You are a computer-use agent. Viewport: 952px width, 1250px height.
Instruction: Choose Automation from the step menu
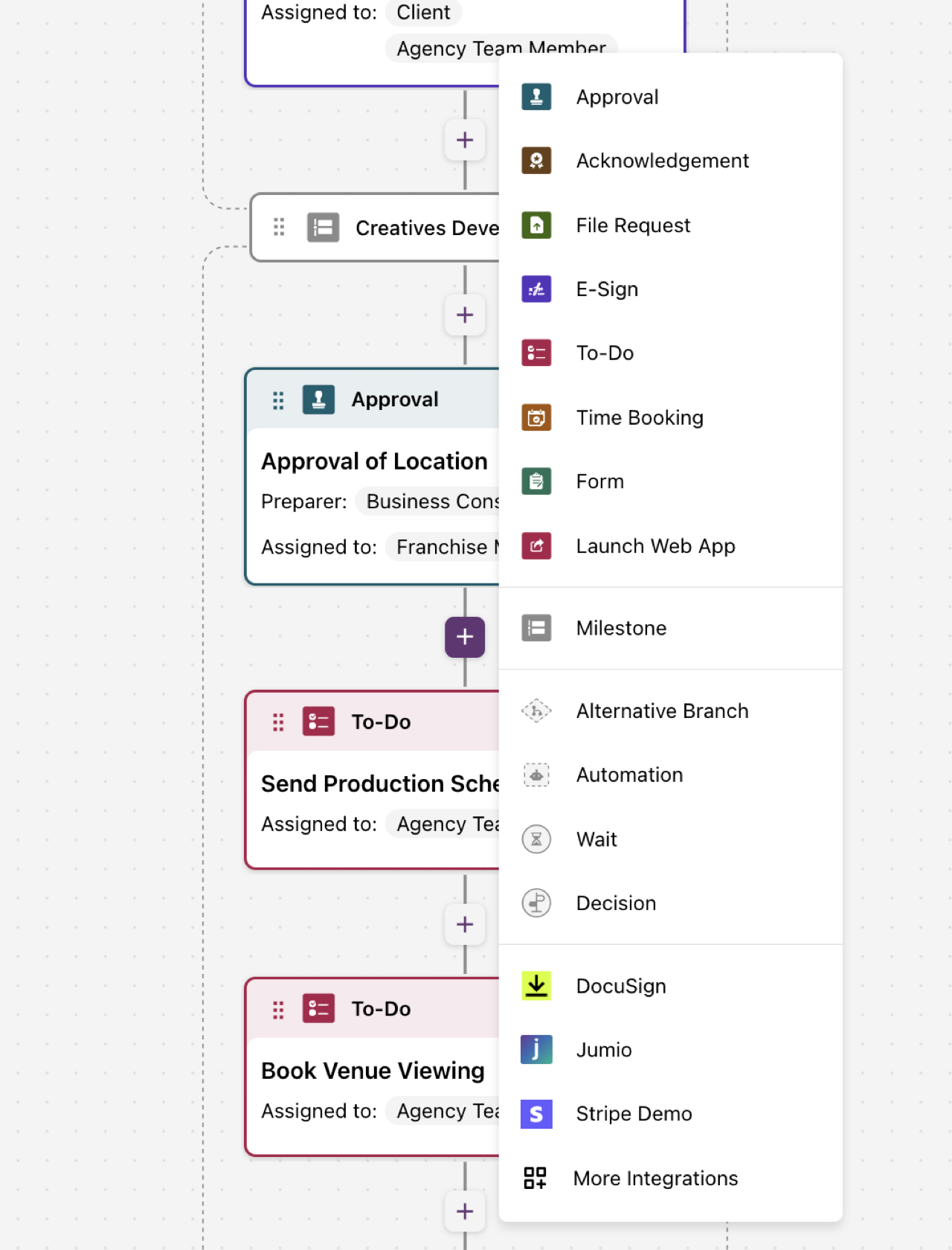click(x=628, y=775)
